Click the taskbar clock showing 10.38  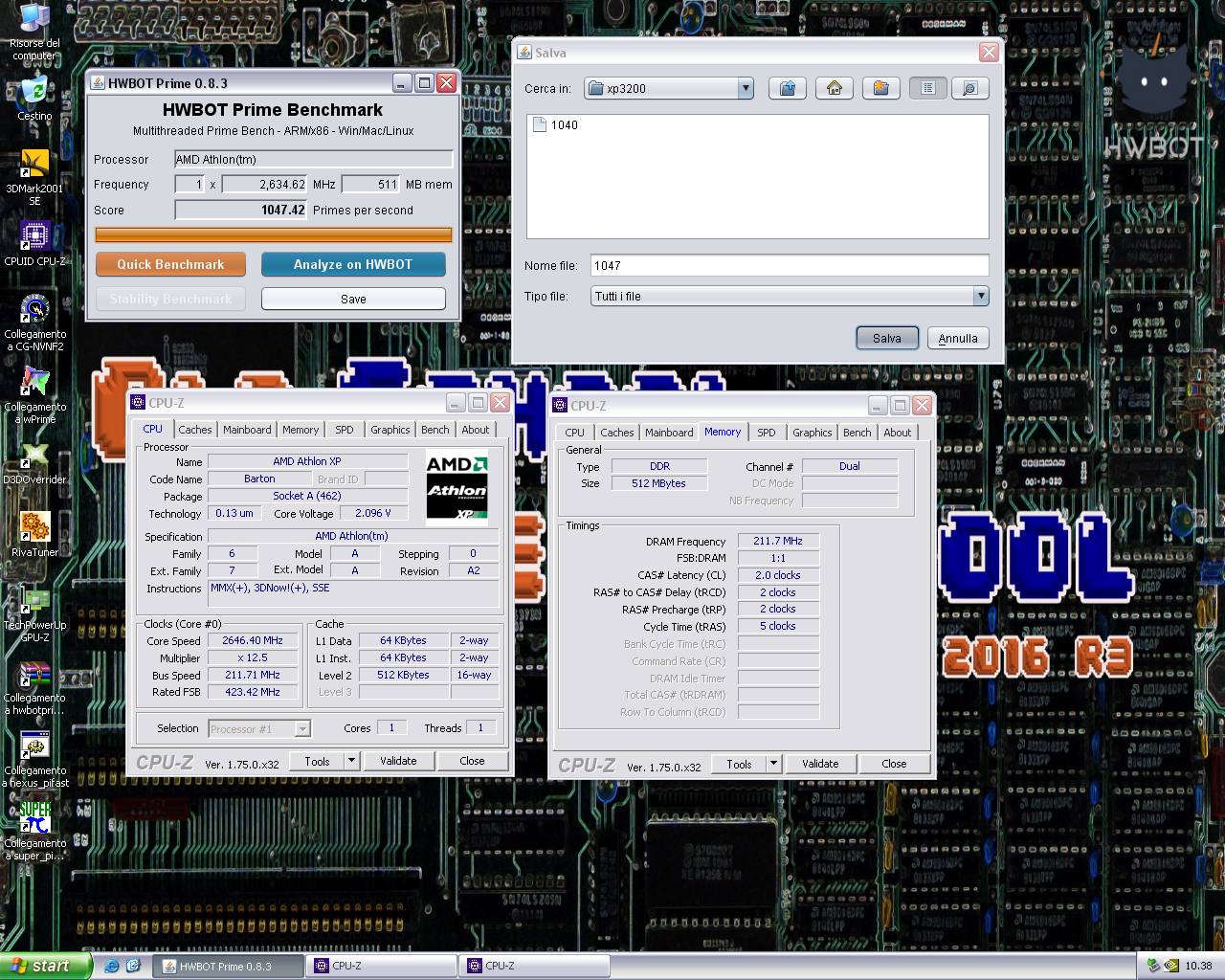[x=1198, y=966]
